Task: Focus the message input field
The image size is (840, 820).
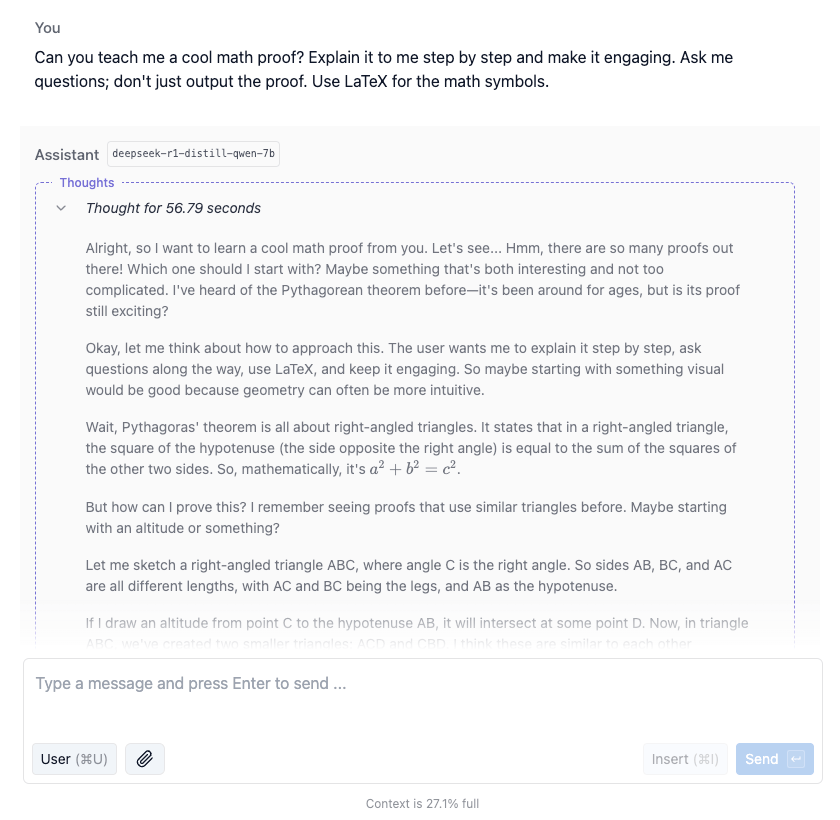Action: tap(420, 685)
